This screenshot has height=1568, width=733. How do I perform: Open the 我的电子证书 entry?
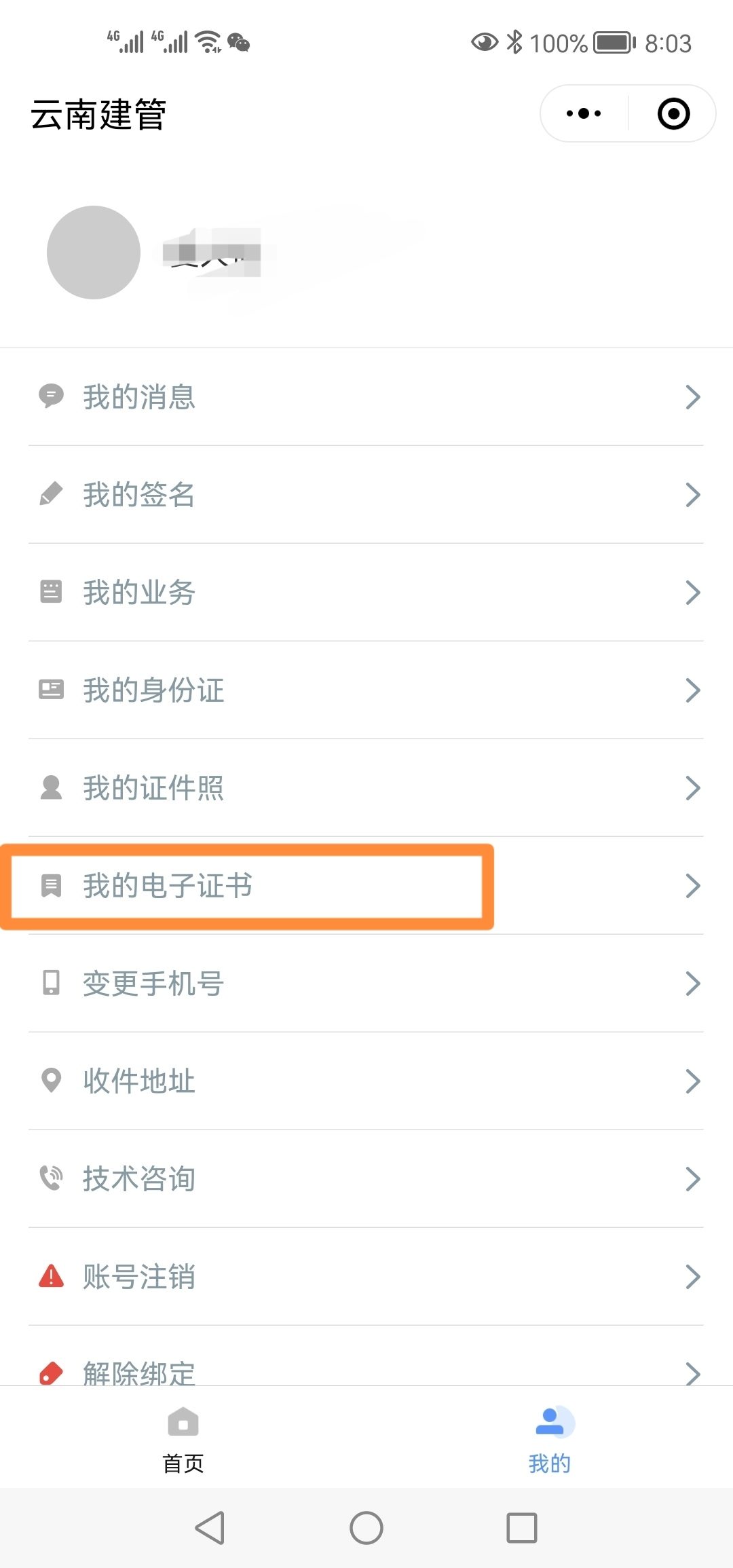tap(168, 886)
